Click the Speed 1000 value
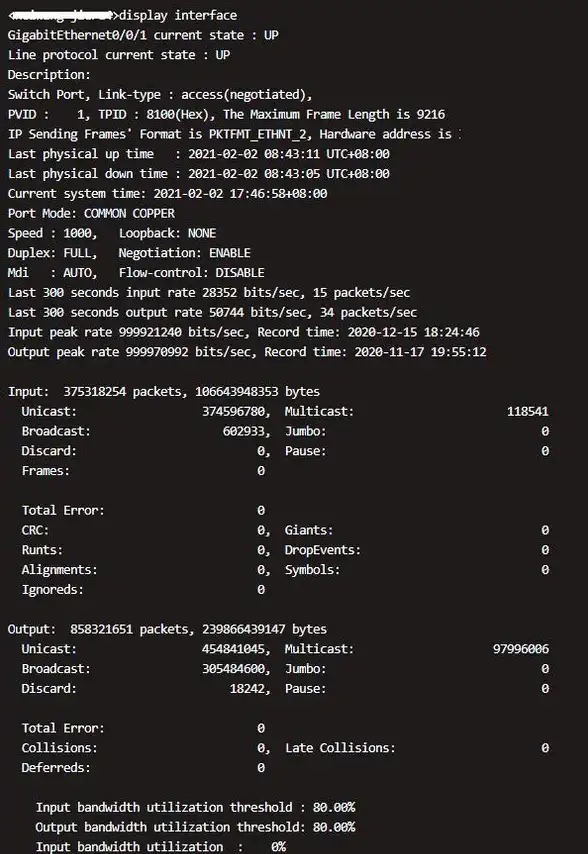The height and width of the screenshot is (854, 588). [x=79, y=233]
